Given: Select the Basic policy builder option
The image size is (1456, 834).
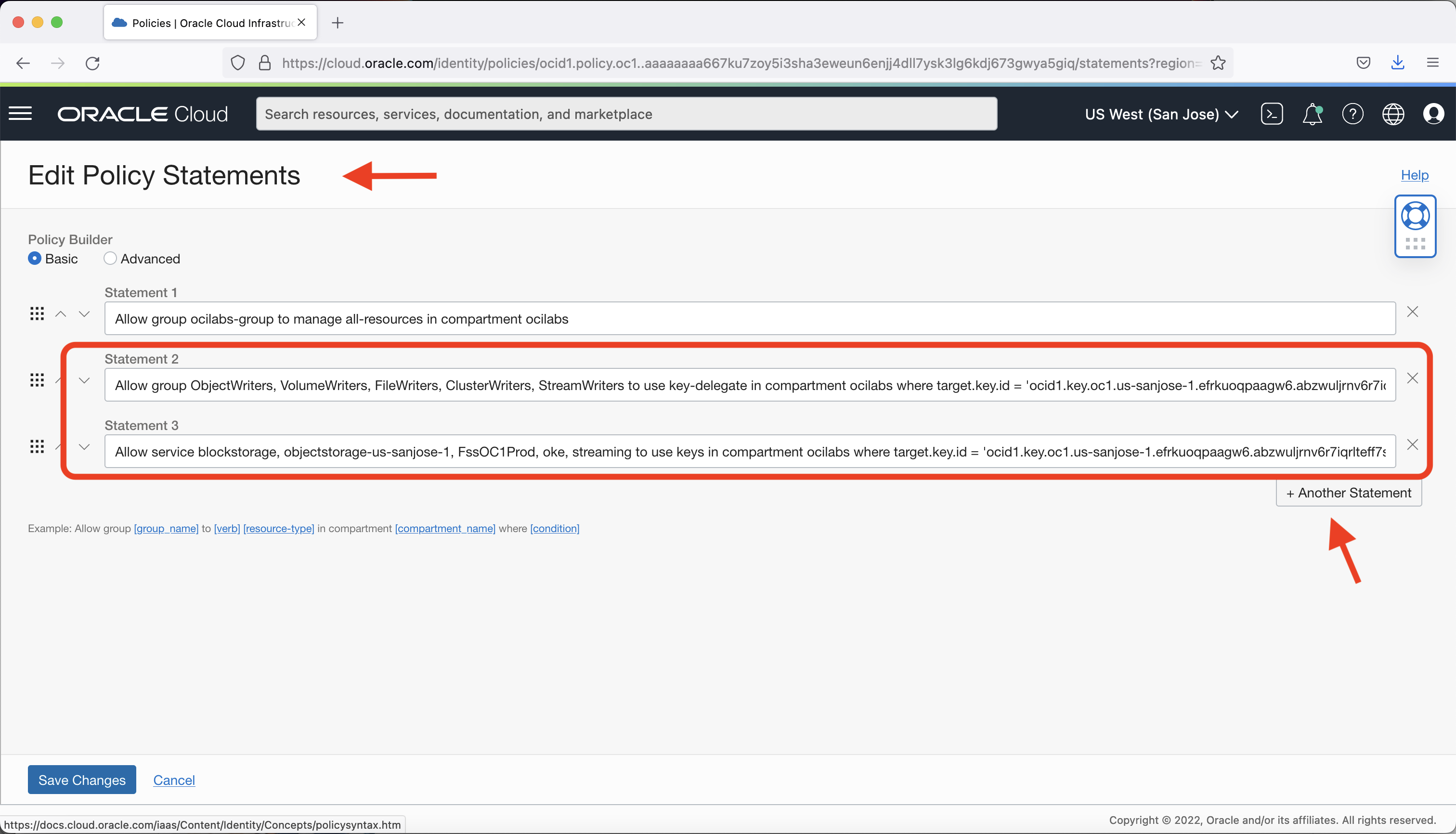Looking at the screenshot, I should click(x=34, y=258).
